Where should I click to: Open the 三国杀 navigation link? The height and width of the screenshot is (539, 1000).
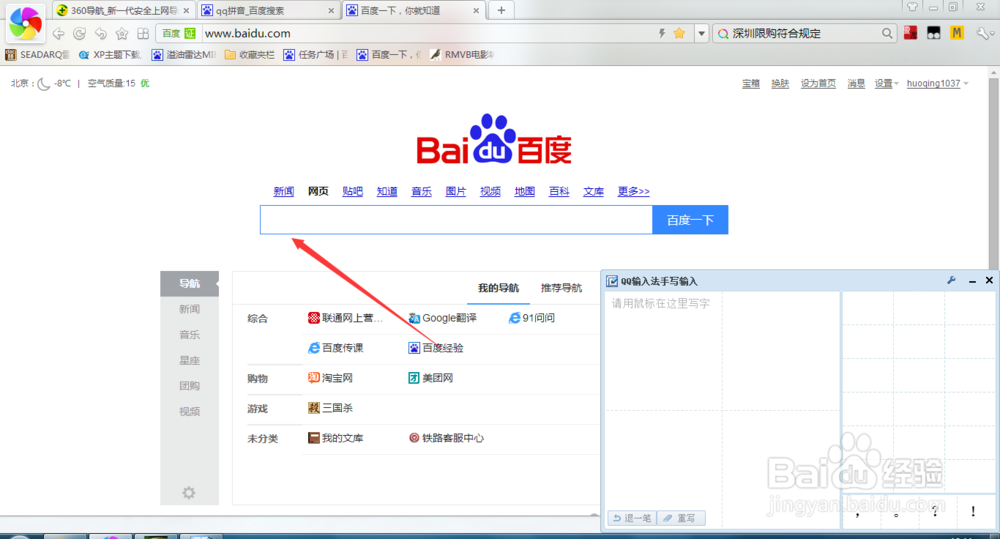[x=330, y=408]
